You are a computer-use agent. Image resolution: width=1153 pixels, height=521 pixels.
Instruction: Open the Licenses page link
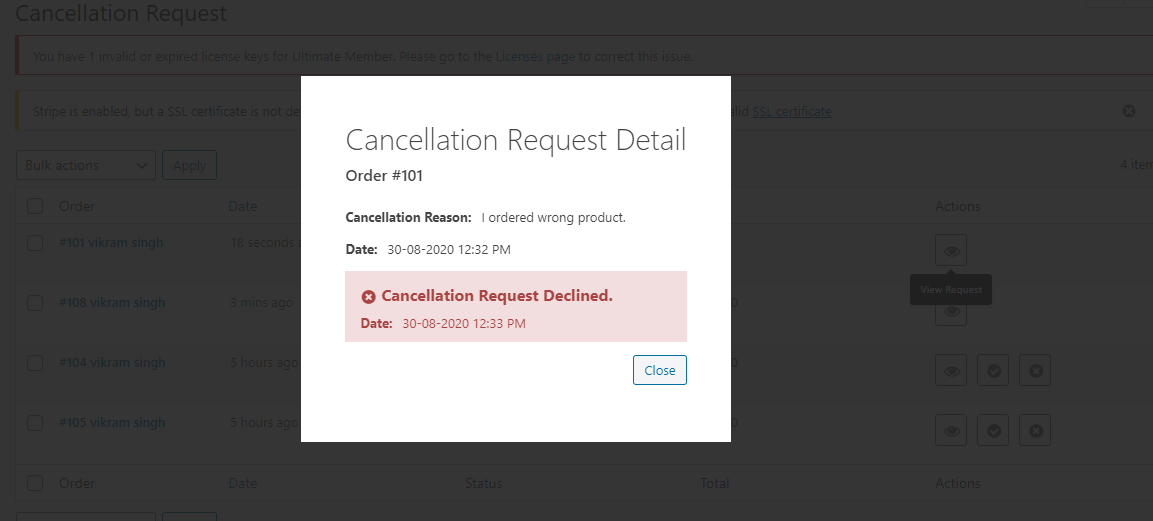(535, 57)
